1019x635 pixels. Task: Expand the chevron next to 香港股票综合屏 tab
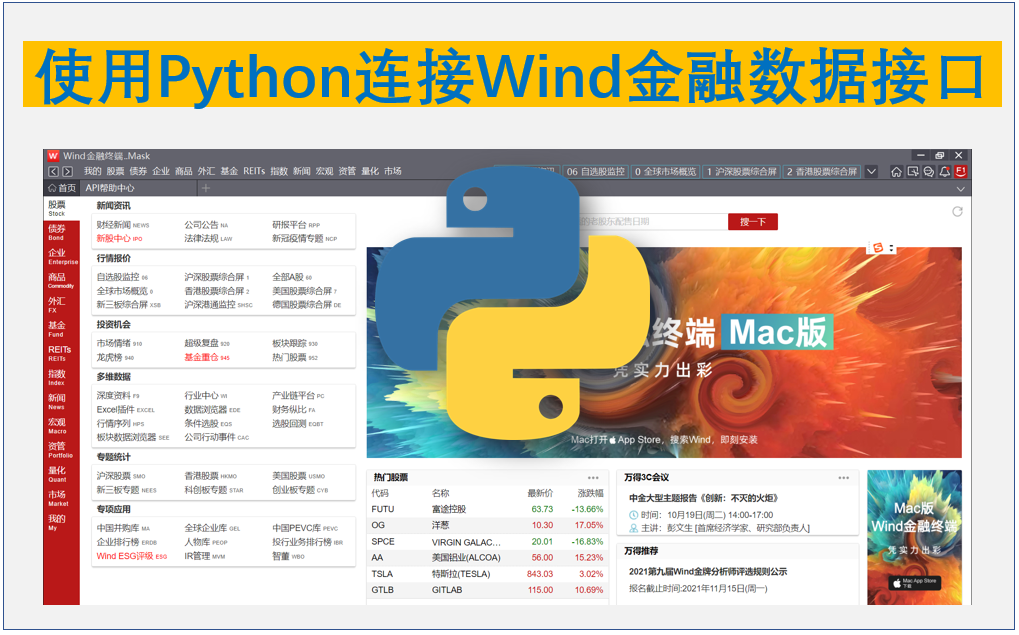point(871,172)
